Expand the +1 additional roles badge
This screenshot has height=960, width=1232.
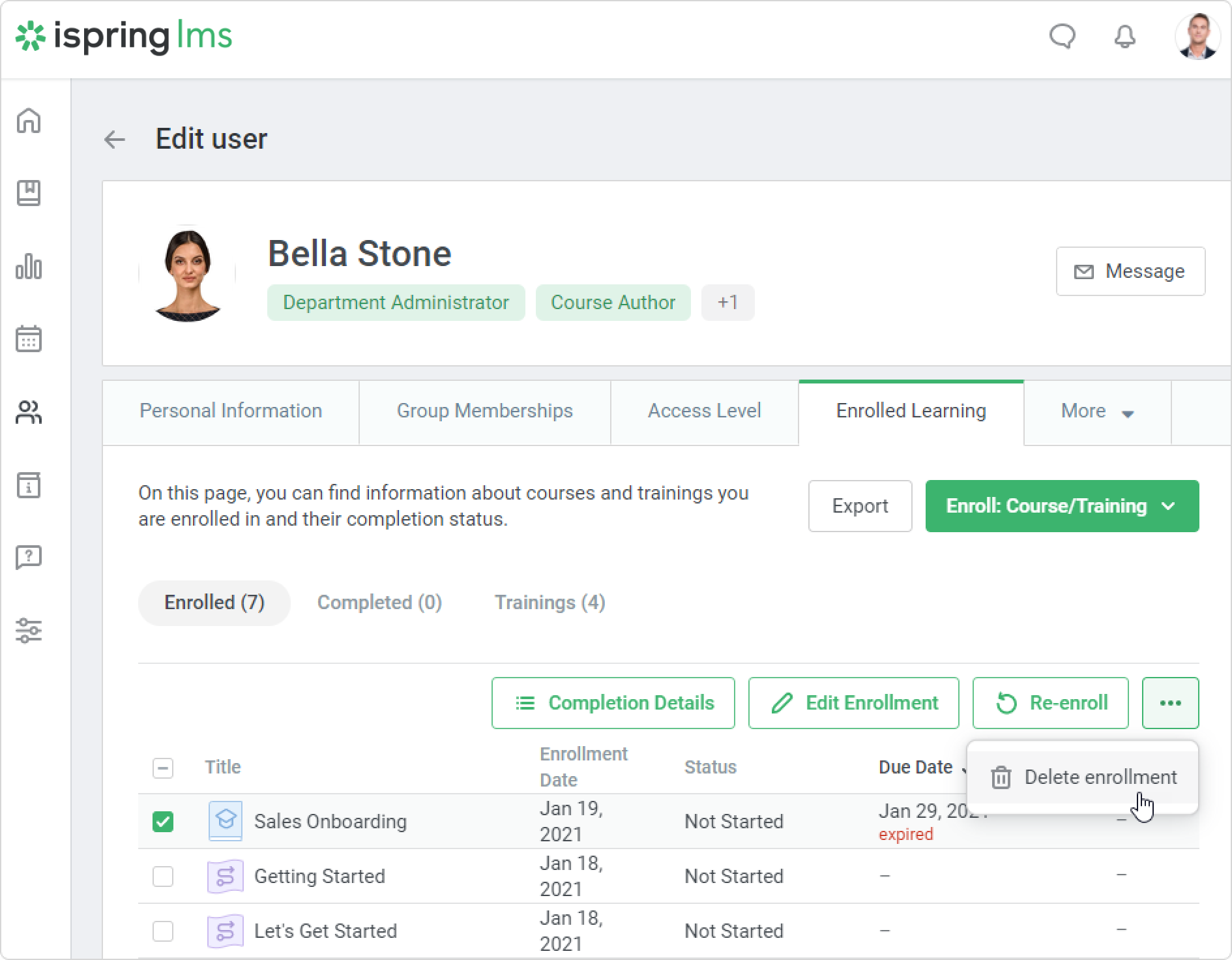727,303
